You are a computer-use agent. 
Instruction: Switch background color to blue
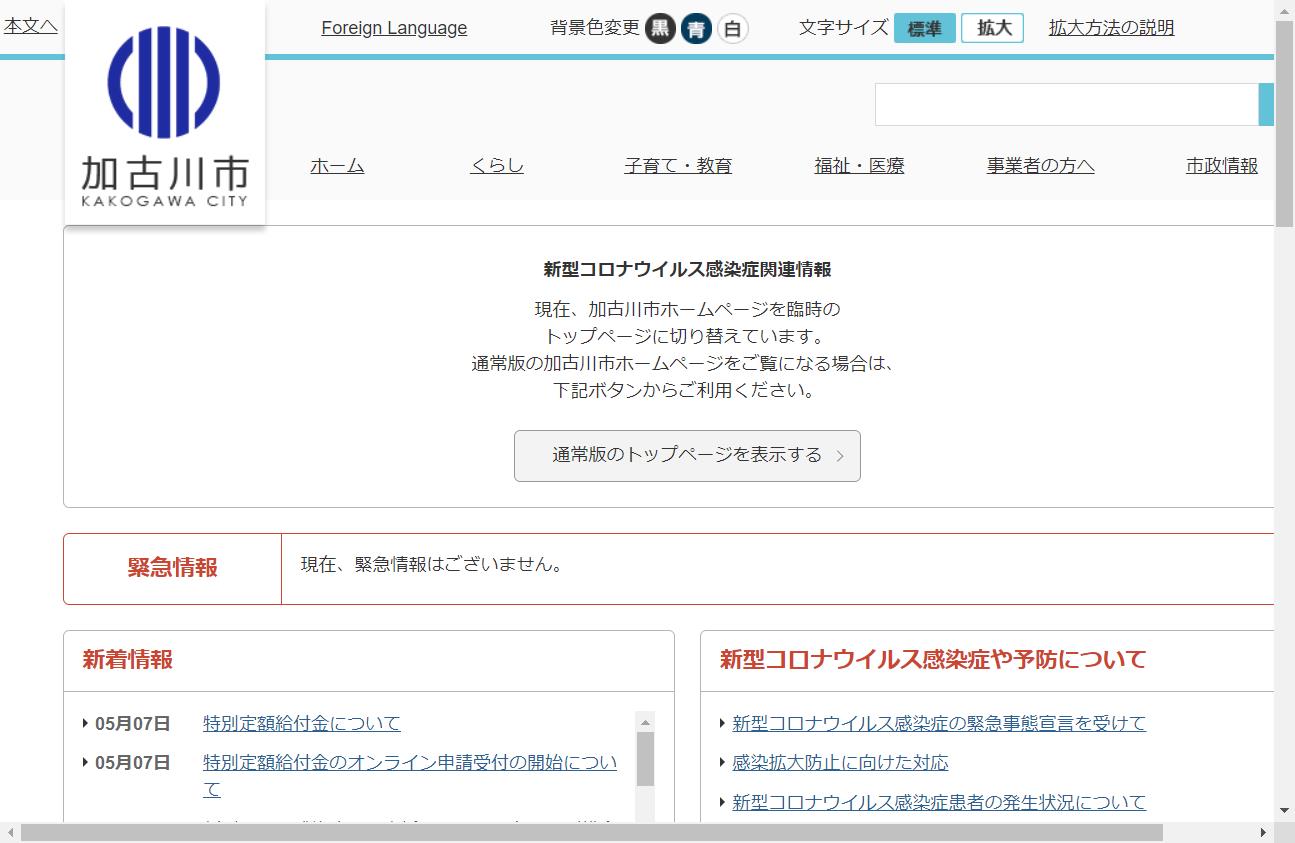coord(696,29)
